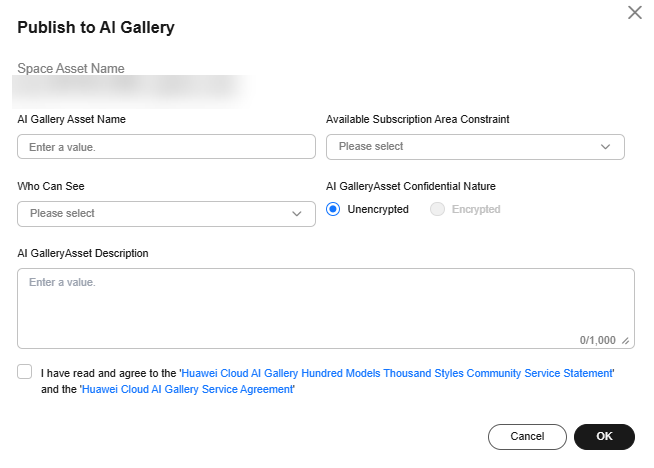
Task: Click the blurred Space Asset Name value
Action: pos(130,90)
